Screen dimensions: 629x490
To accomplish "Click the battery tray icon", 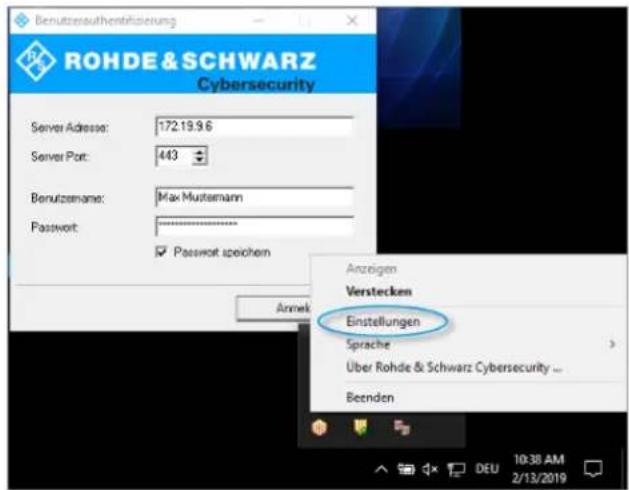I will pyautogui.click(x=406, y=469).
